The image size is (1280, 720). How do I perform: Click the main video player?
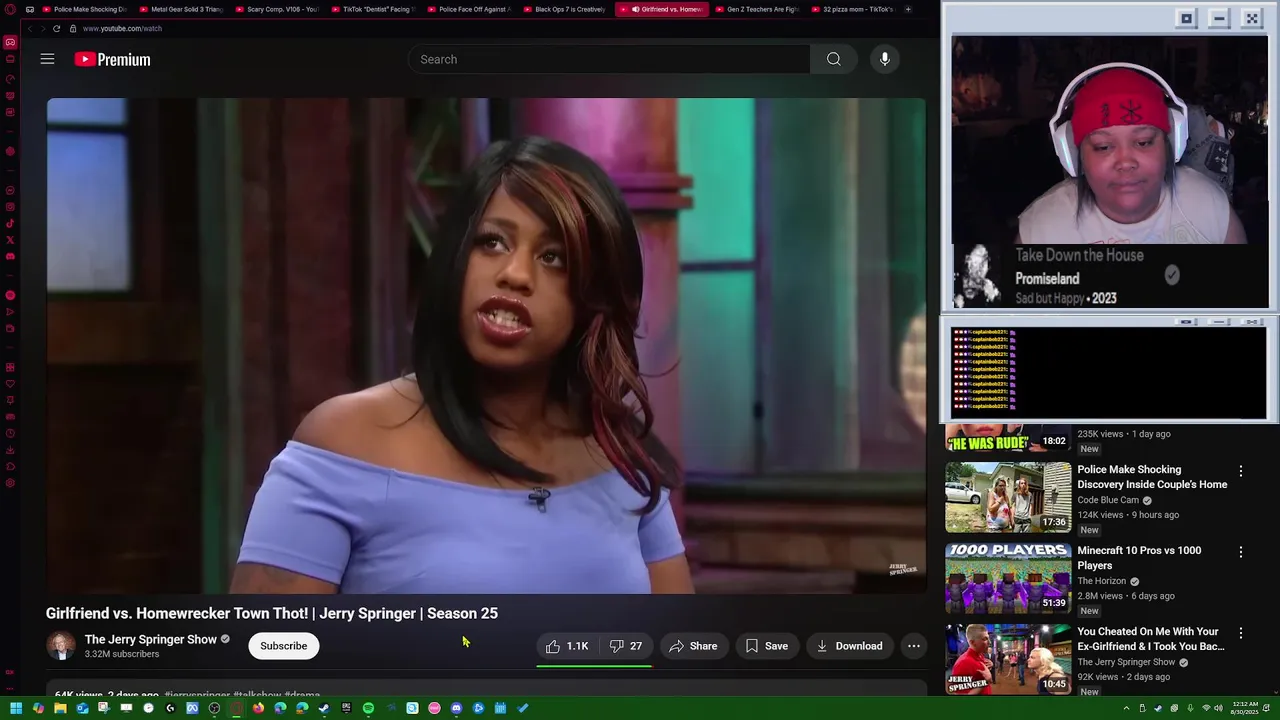coord(486,346)
